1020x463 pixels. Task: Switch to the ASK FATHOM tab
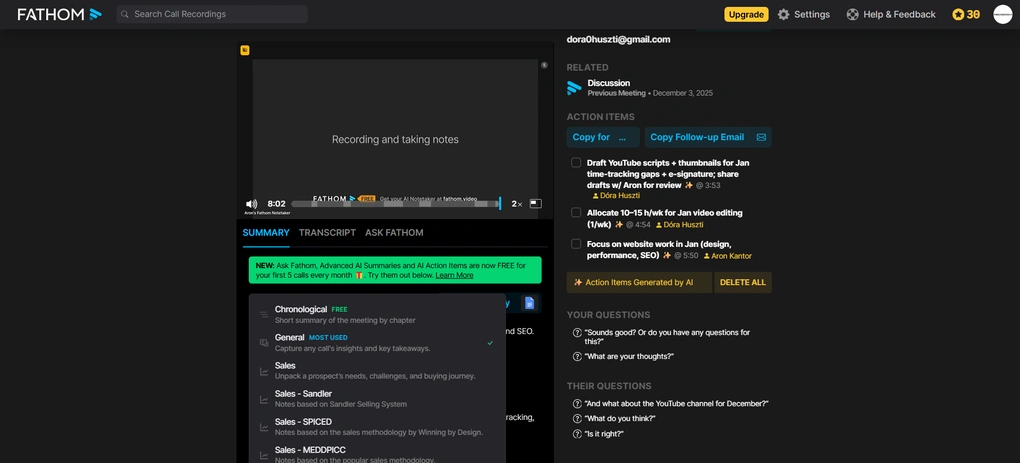[x=394, y=232]
